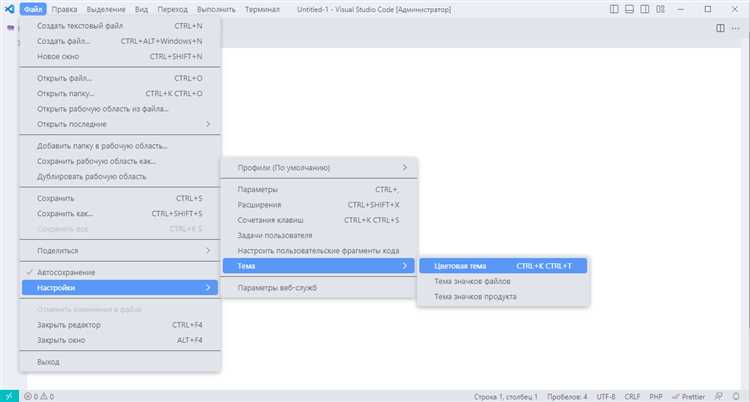Toggle the bottom panel layout icon
The height and width of the screenshot is (402, 750).
[x=629, y=9]
